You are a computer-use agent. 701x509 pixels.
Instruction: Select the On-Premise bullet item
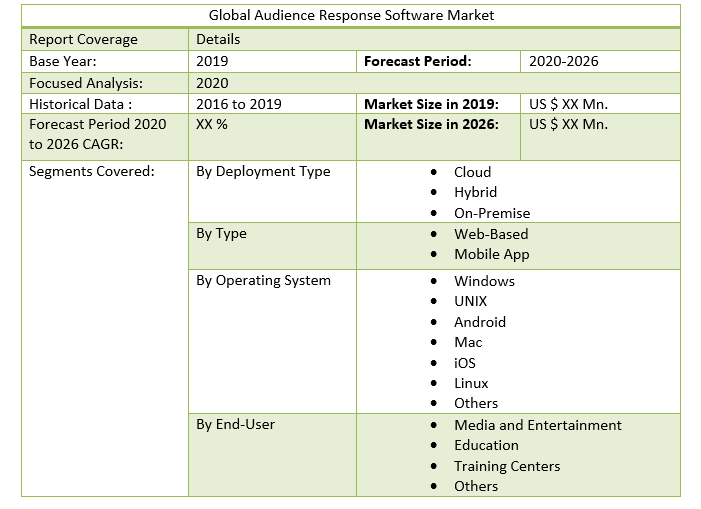(492, 213)
